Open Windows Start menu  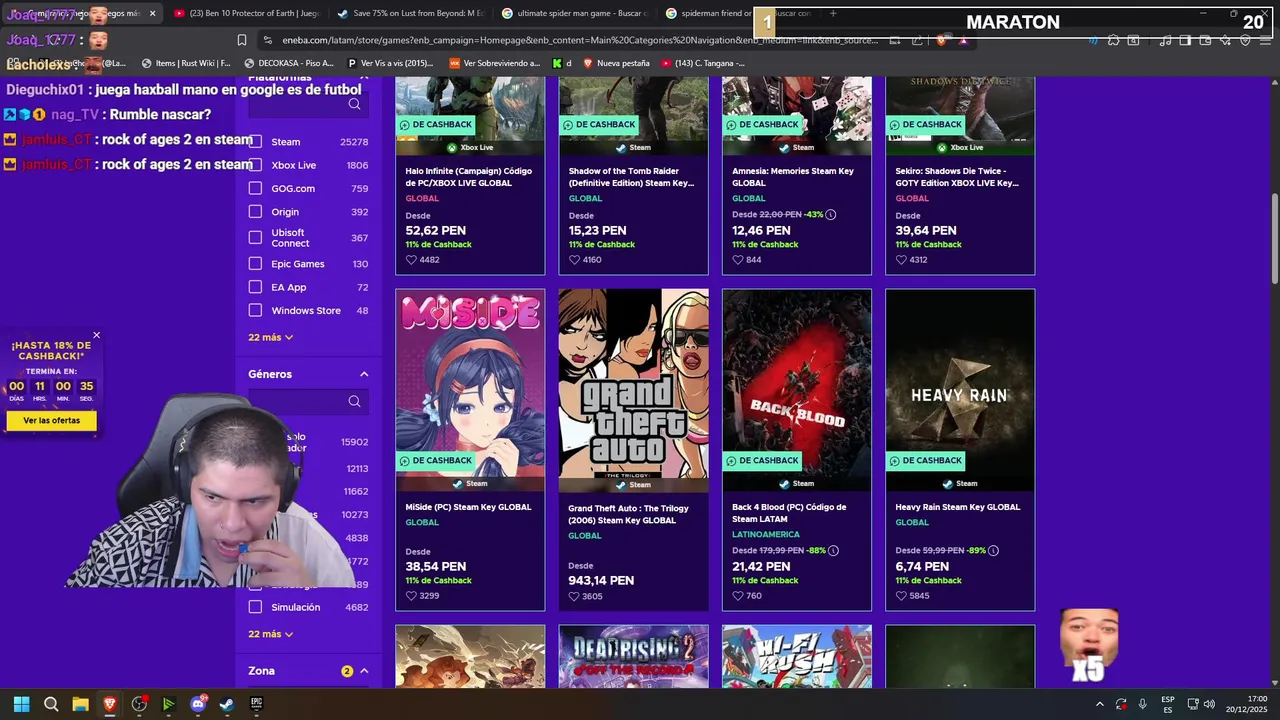click(x=22, y=704)
